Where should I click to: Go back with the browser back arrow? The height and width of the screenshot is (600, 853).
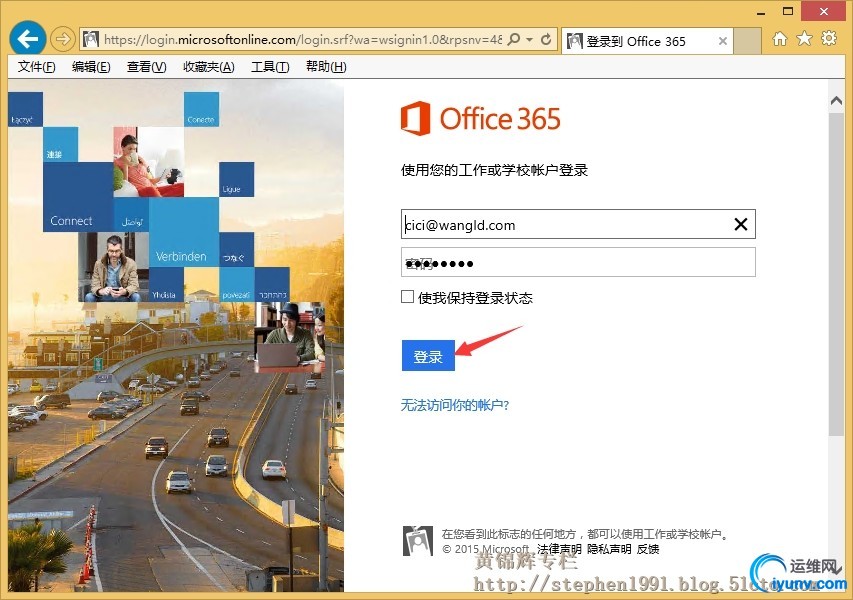click(28, 39)
